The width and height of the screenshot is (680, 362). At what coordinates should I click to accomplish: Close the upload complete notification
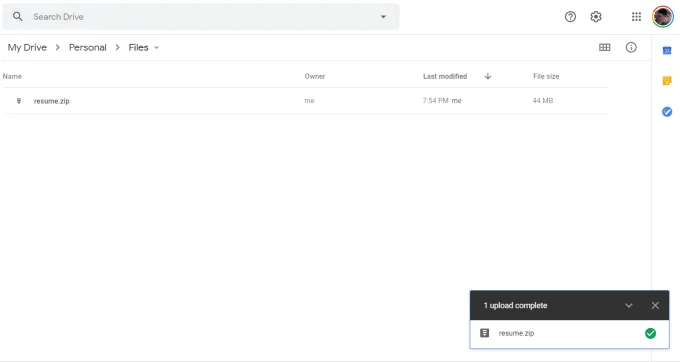pyautogui.click(x=655, y=306)
